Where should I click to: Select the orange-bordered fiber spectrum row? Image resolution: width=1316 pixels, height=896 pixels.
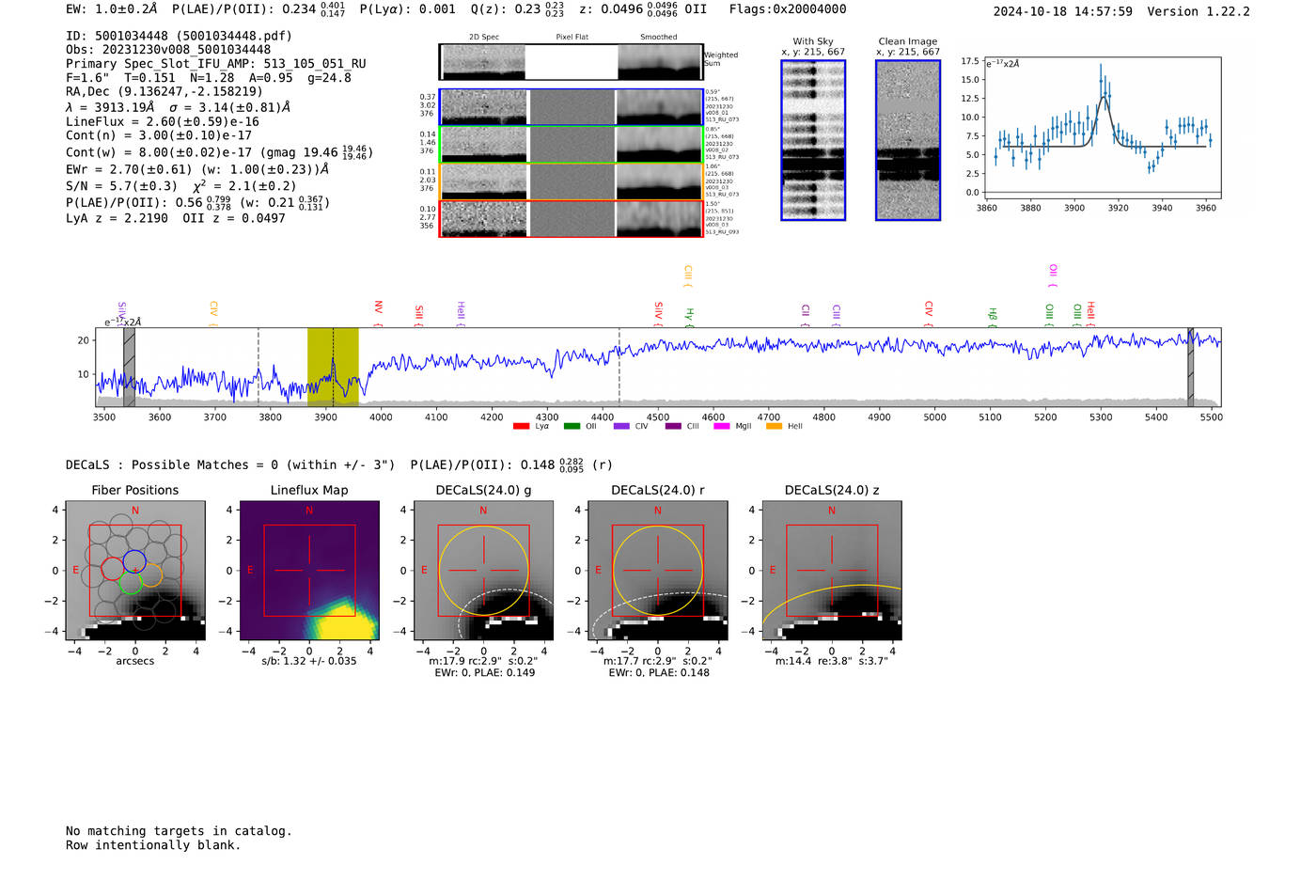571,181
